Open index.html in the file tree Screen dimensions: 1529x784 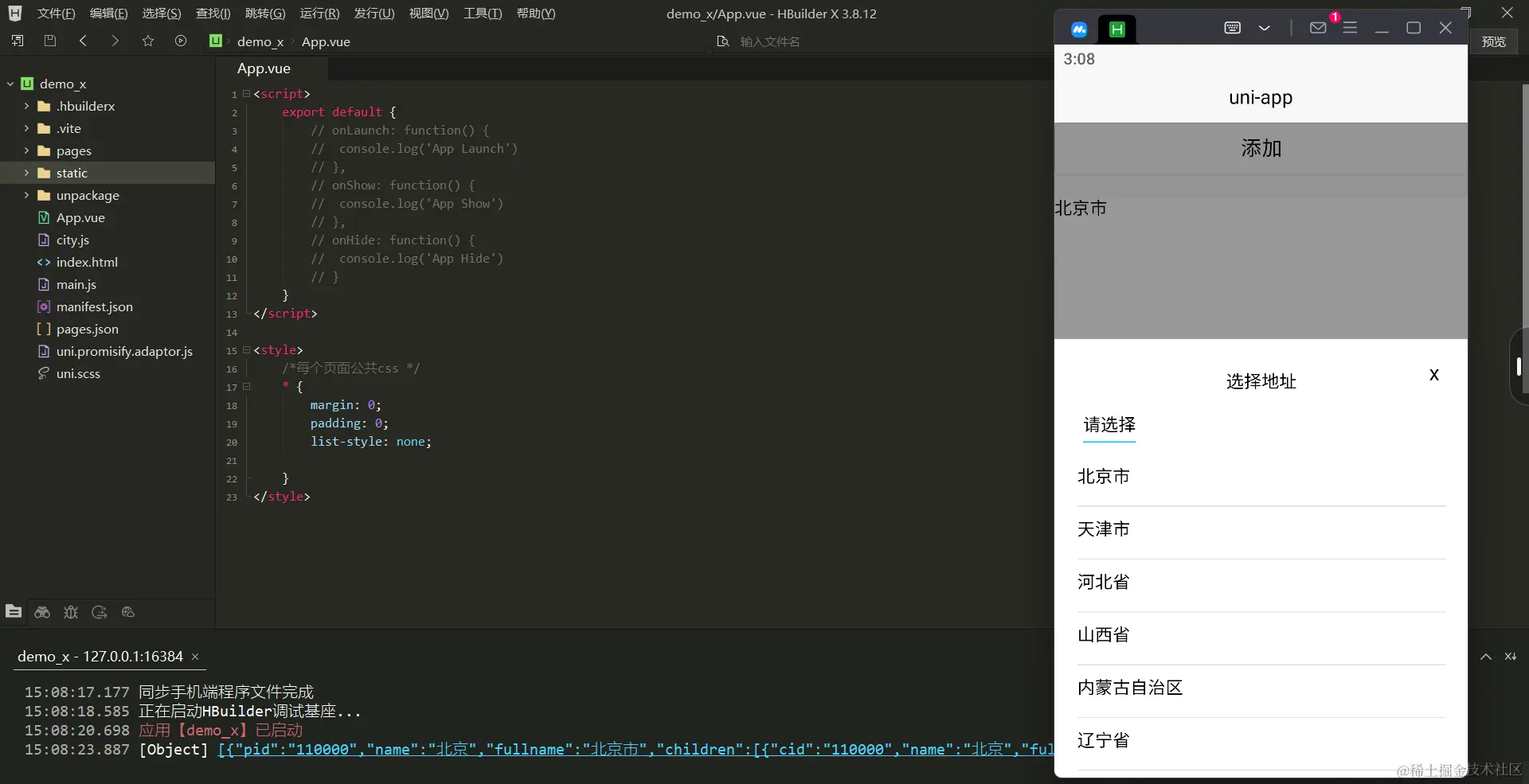coord(87,262)
